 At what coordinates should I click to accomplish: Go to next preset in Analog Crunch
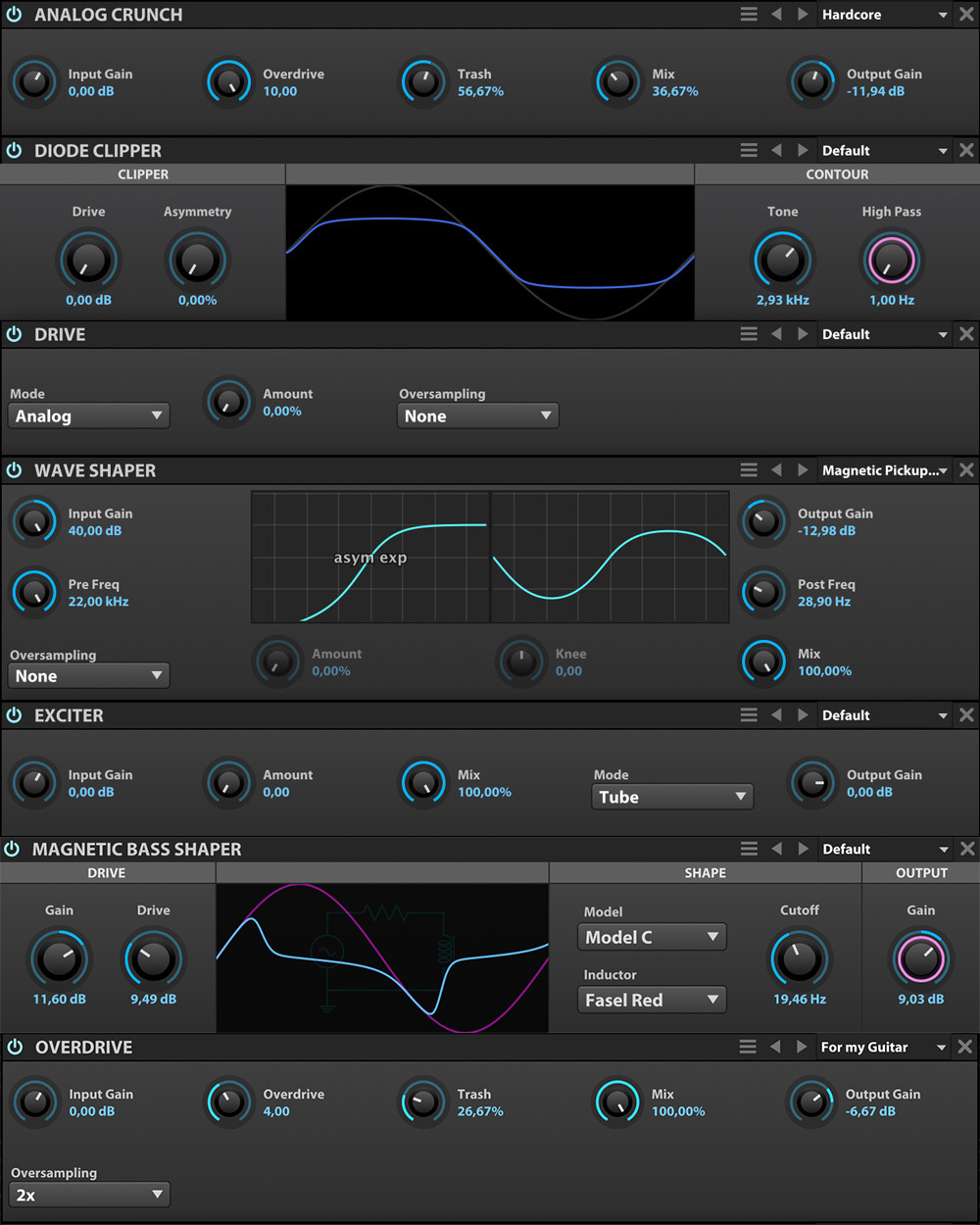point(803,15)
